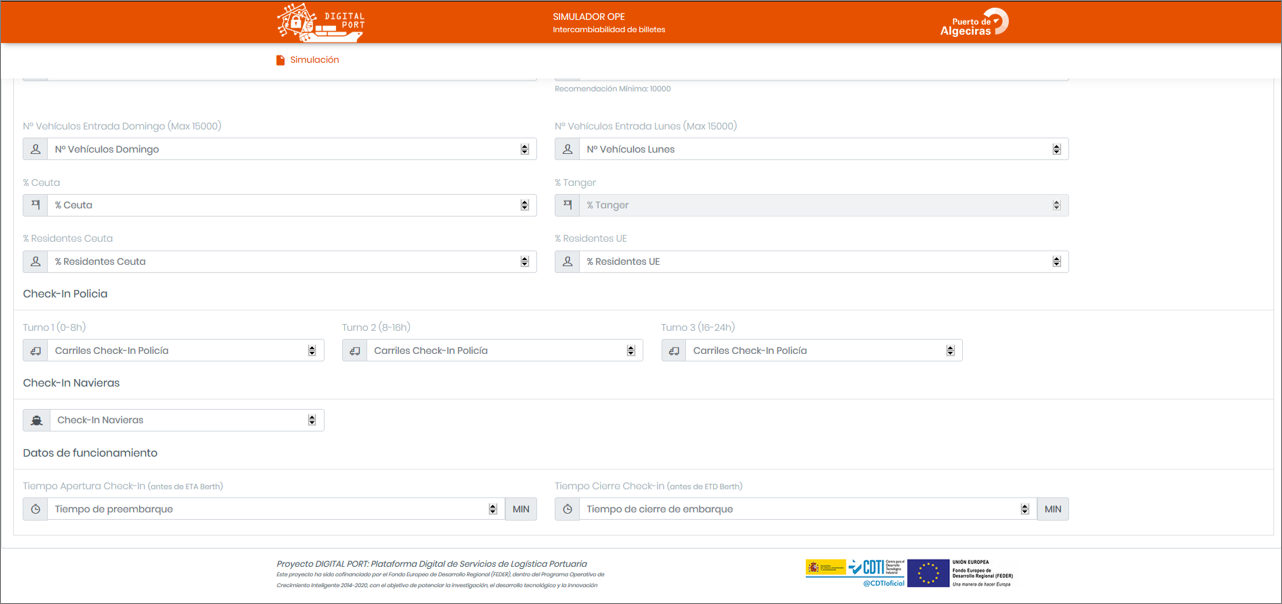
Task: Click the clock icon beside Tiempo de cierre de embarque
Action: (x=567, y=509)
